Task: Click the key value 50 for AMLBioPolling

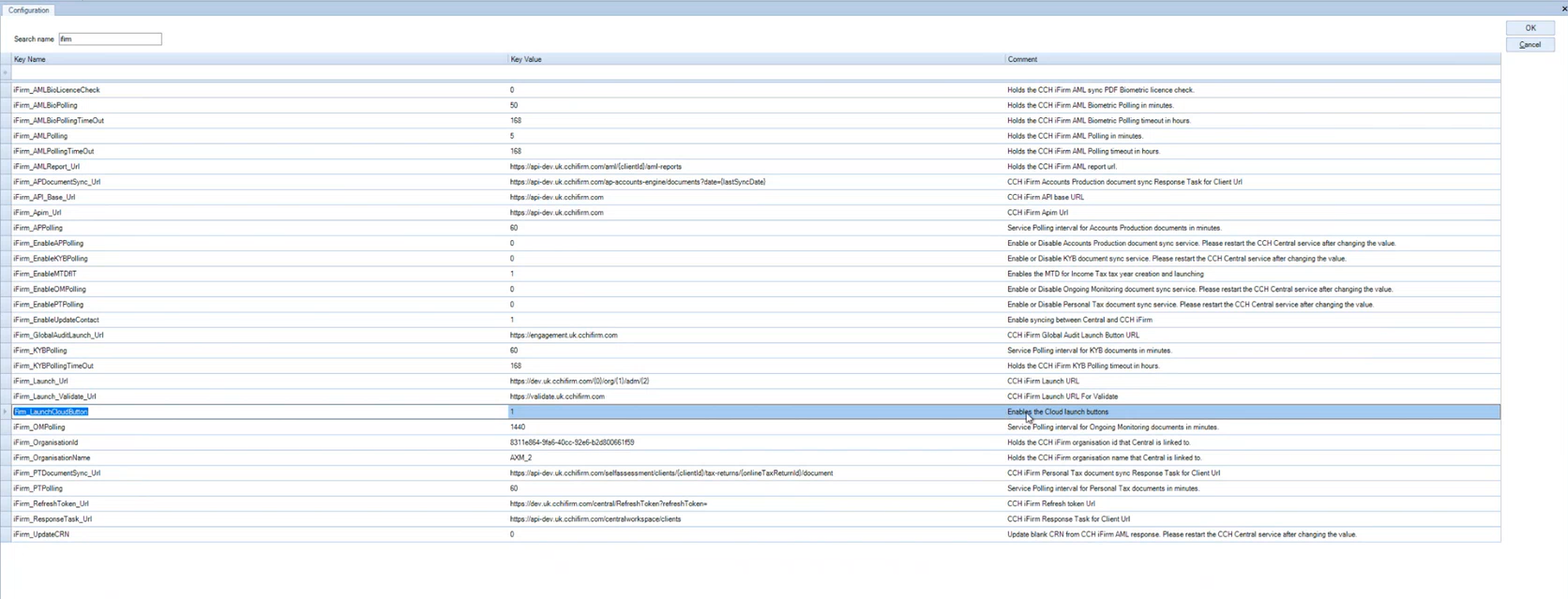Action: [x=514, y=105]
